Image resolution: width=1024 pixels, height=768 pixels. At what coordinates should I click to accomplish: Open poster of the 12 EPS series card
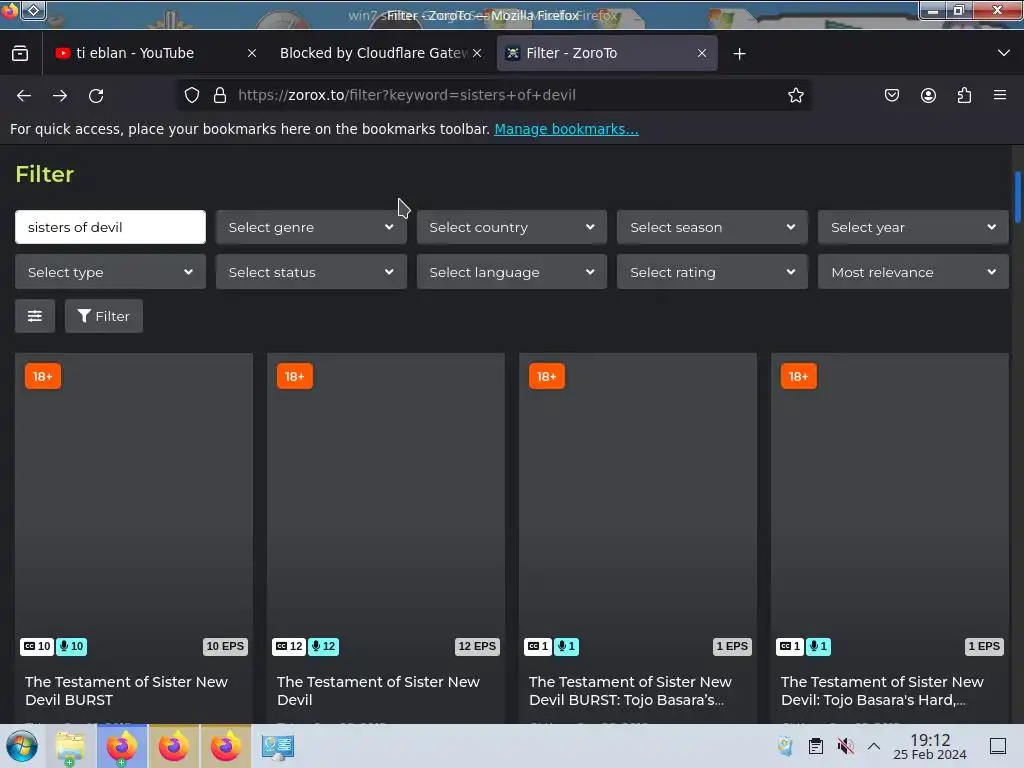[386, 506]
